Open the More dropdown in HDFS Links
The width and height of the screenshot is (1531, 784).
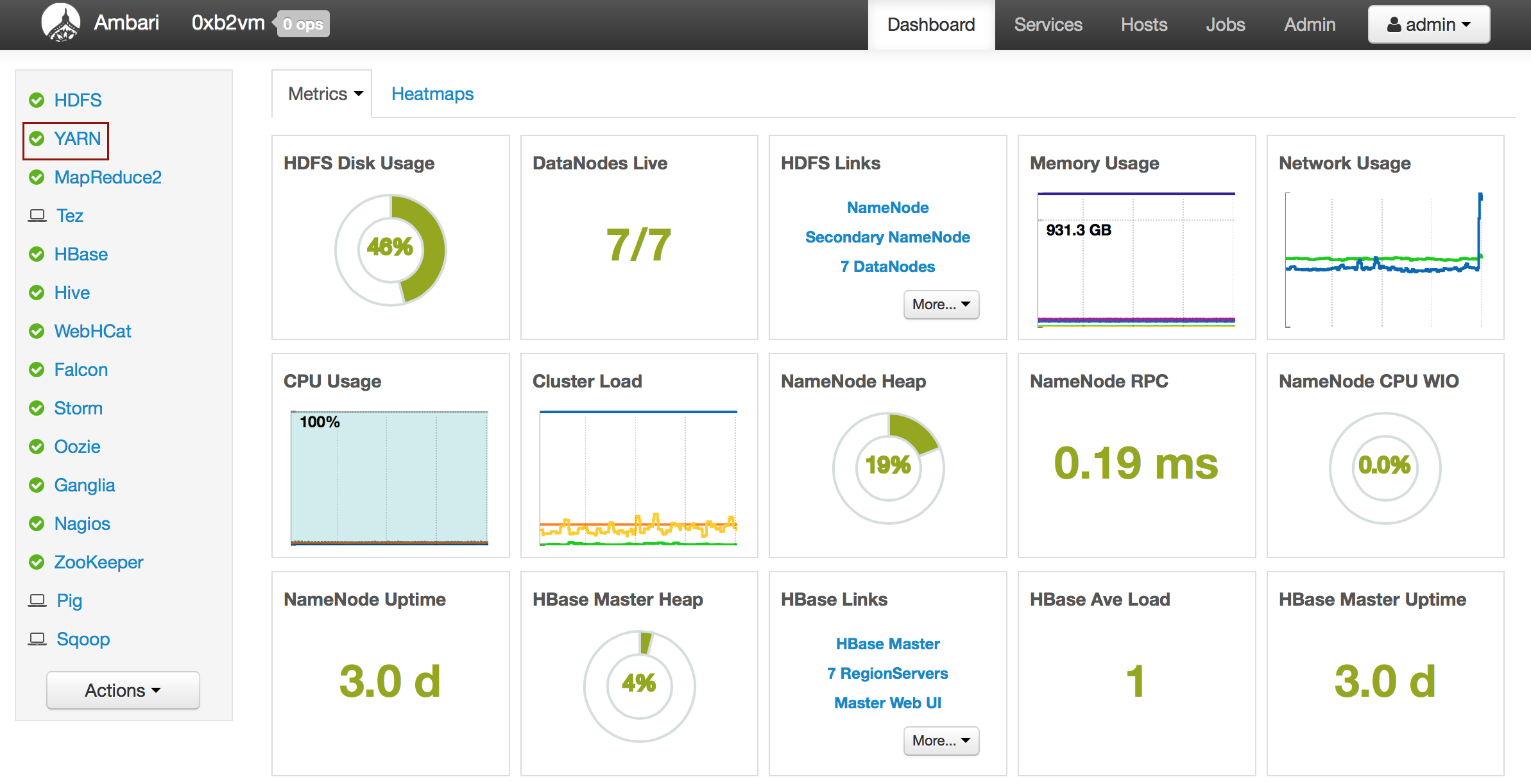pos(941,304)
